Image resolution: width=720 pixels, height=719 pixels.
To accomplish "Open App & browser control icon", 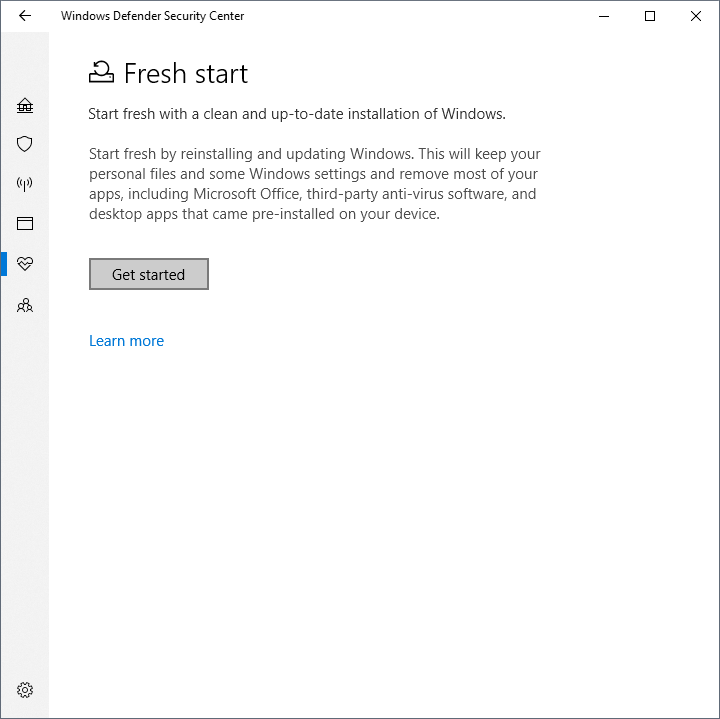I will 25,224.
